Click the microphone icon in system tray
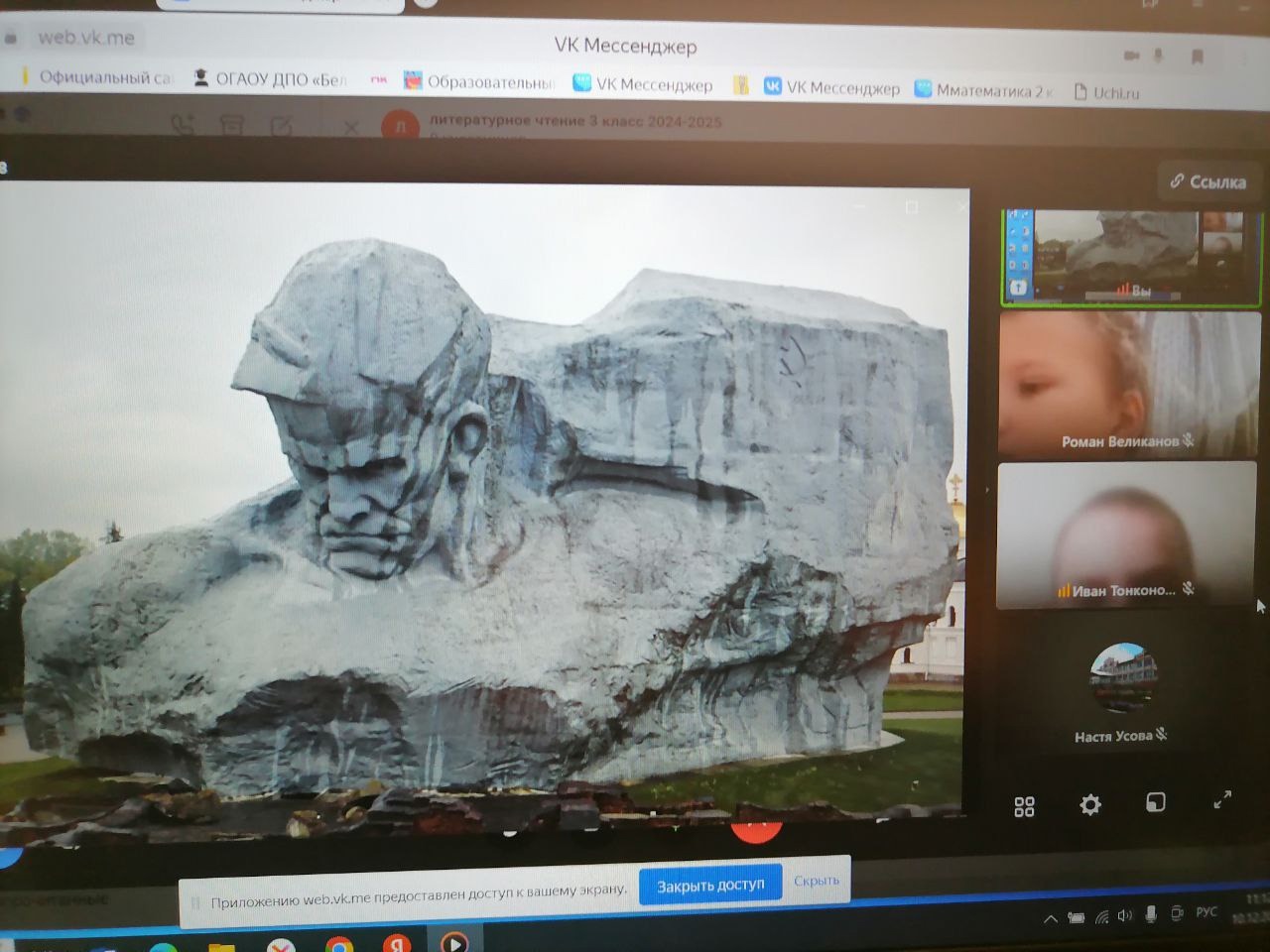Image resolution: width=1270 pixels, height=952 pixels. pyautogui.click(x=1151, y=914)
